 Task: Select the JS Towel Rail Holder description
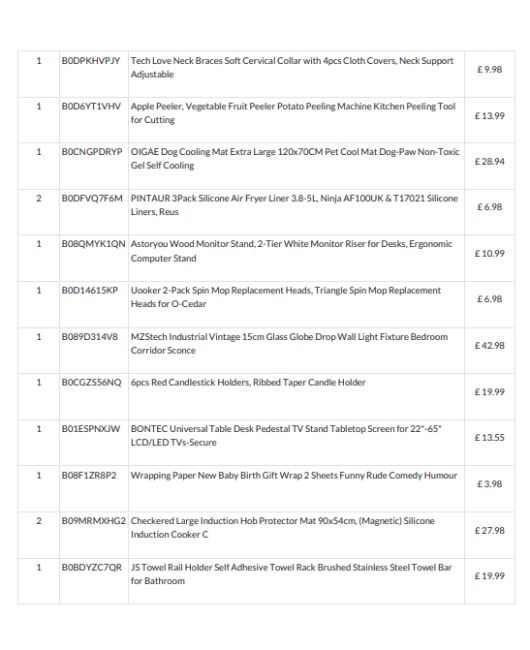pyautogui.click(x=291, y=574)
